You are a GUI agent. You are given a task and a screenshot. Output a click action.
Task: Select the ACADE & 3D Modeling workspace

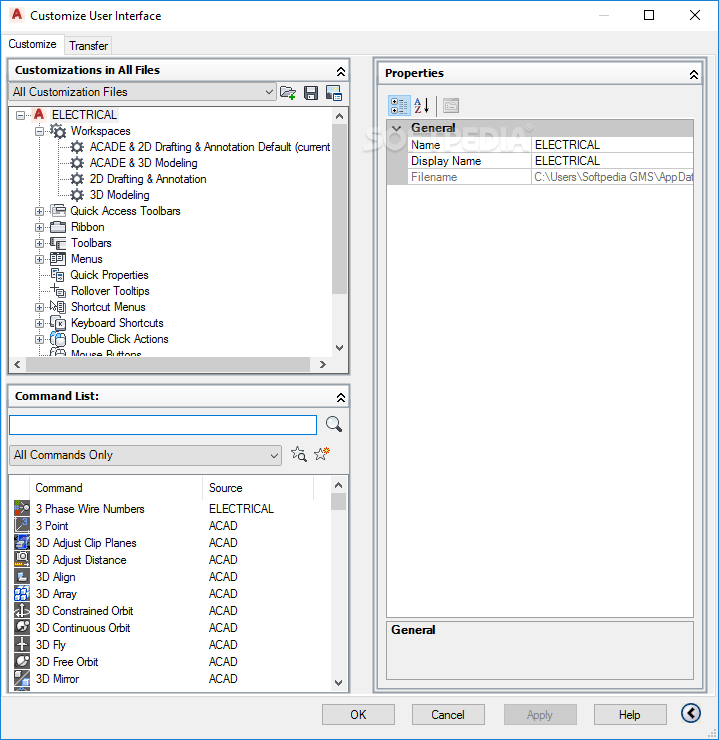click(x=143, y=163)
